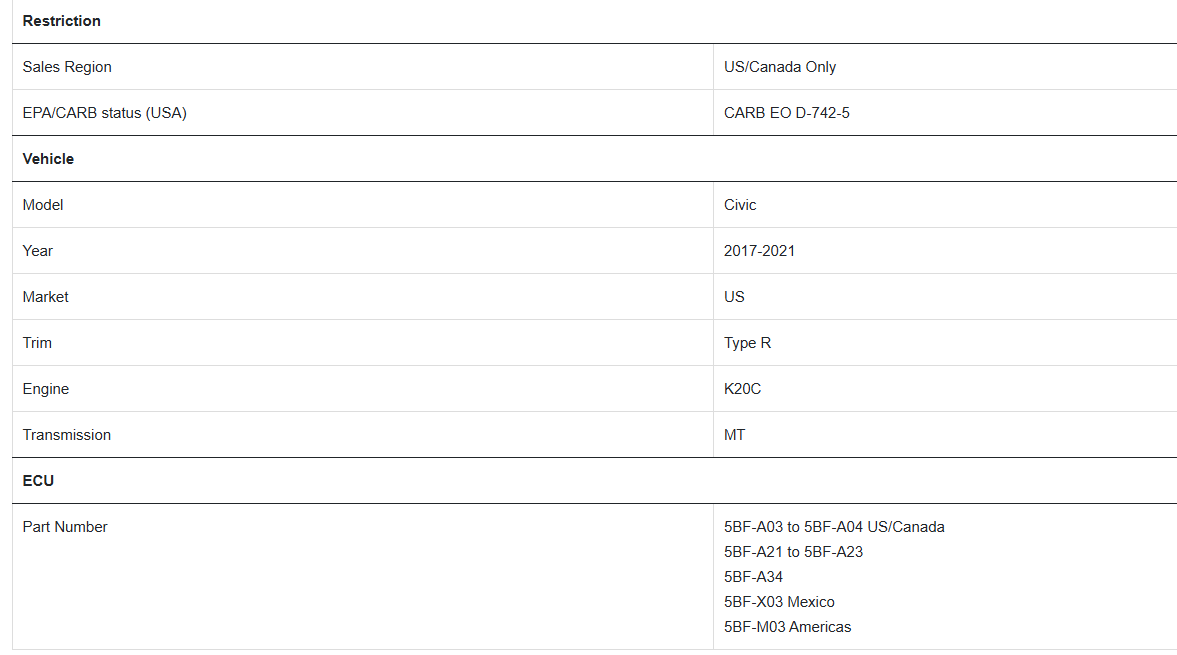Select the Model row label
Screen dimensions: 1177x655
coord(43,205)
